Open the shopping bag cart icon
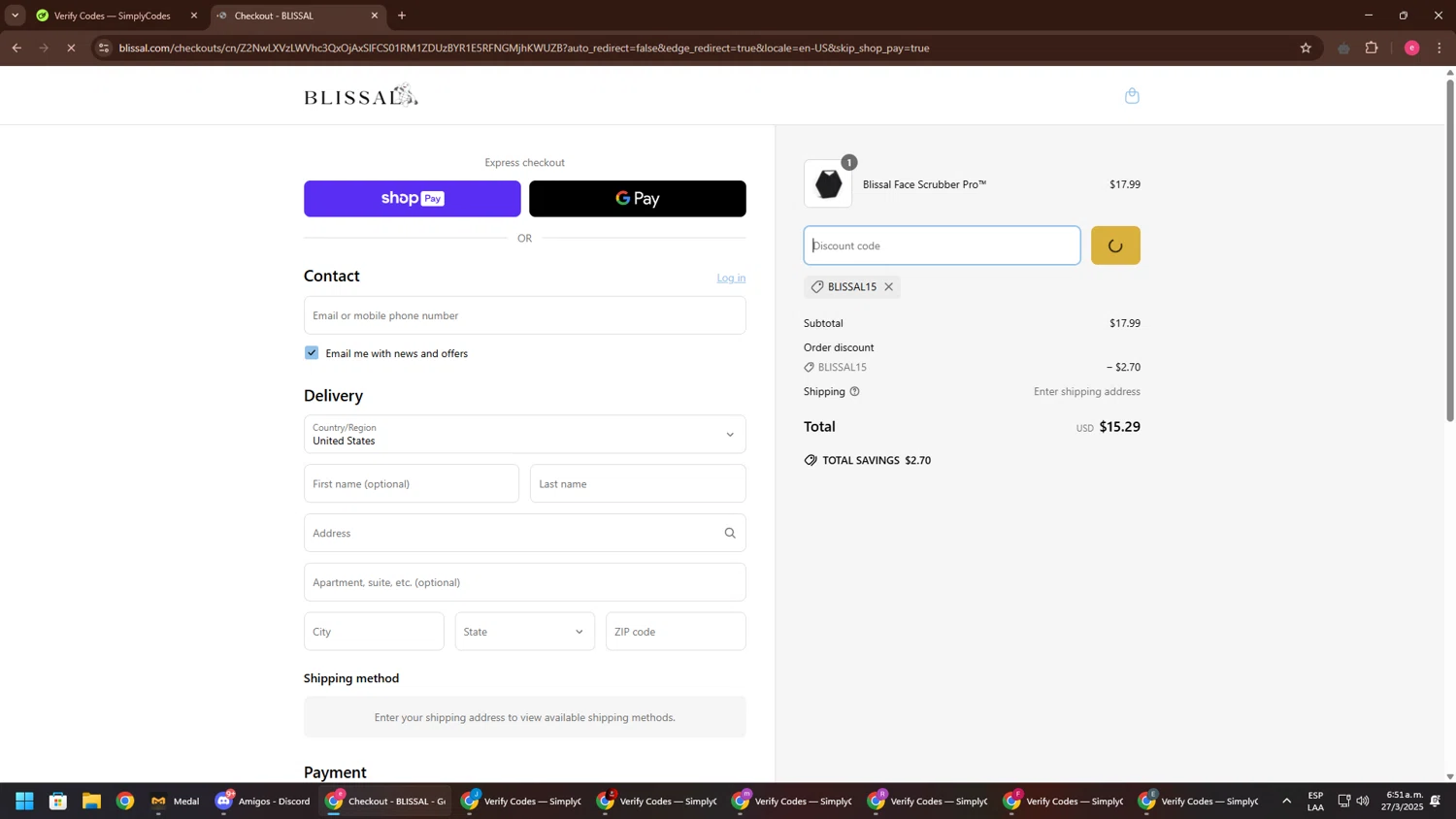This screenshot has height=819, width=1456. point(1132,95)
